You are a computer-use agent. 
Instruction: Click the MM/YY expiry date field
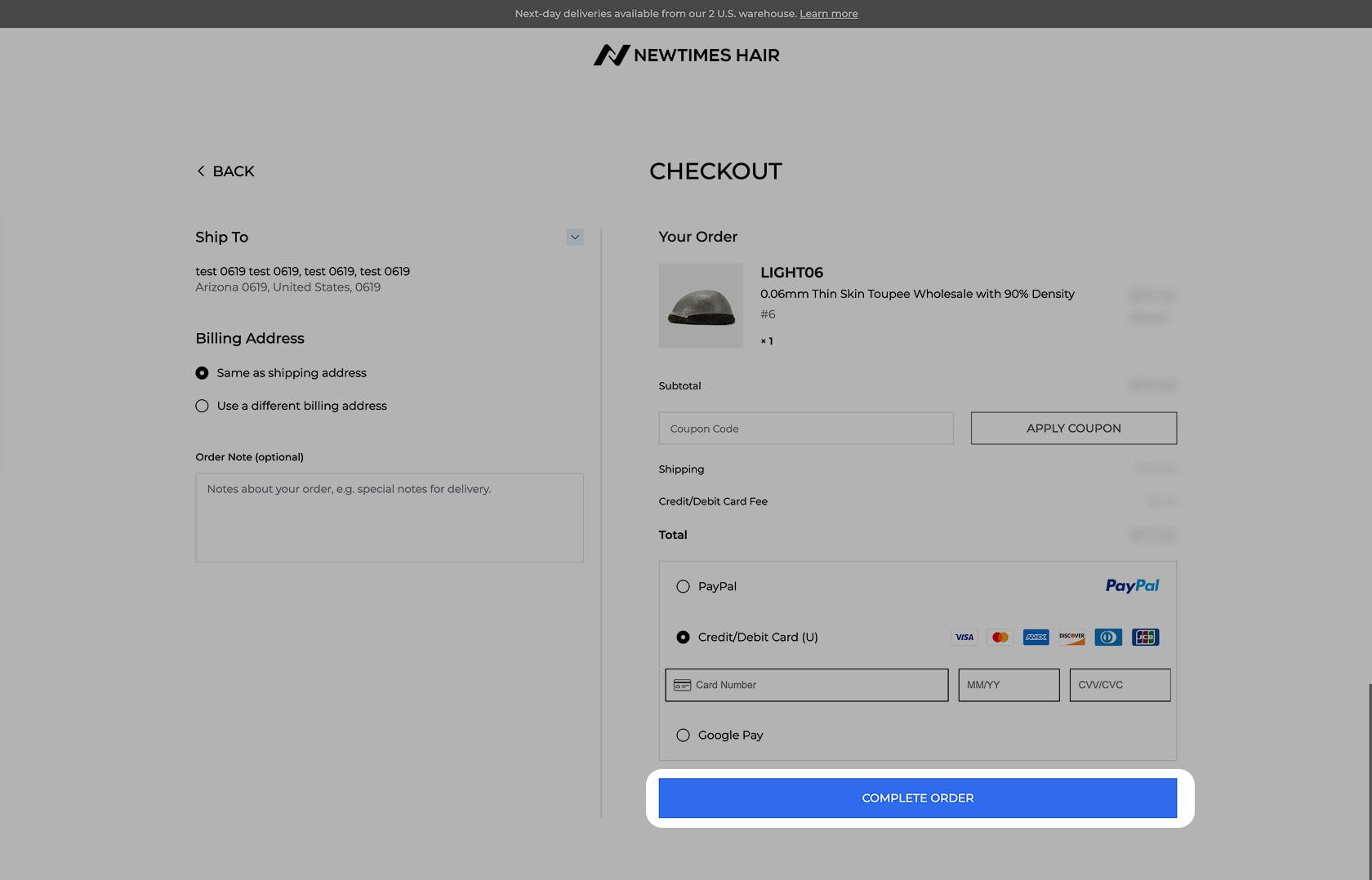1009,685
